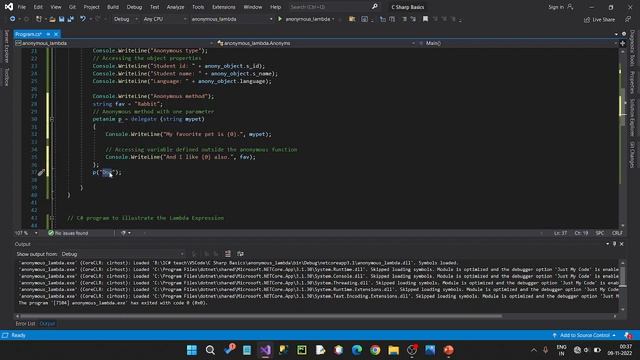Click the split editor icon above scrollbar
The image size is (640, 360).
point(622,43)
